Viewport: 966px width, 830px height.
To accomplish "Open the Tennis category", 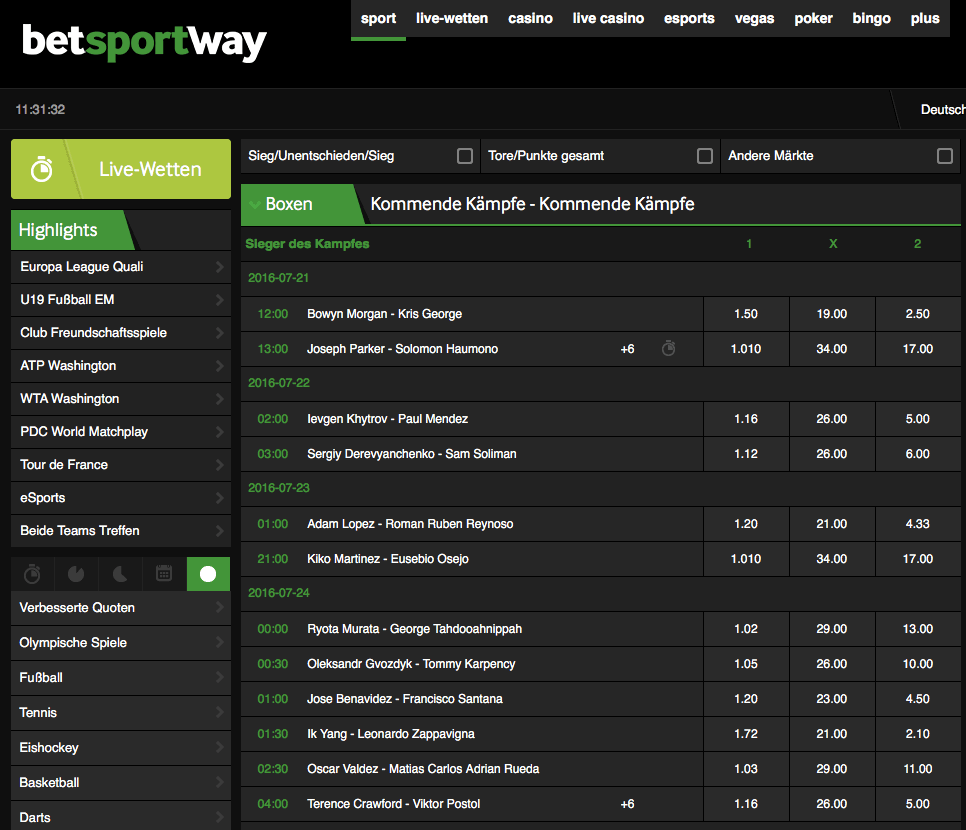I will 121,713.
